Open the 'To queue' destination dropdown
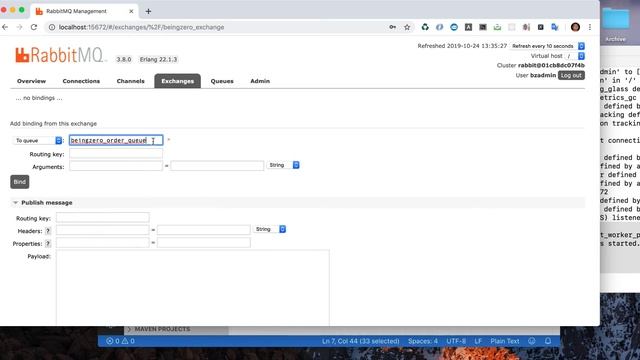Screen dimensions: 640x360 (37, 140)
